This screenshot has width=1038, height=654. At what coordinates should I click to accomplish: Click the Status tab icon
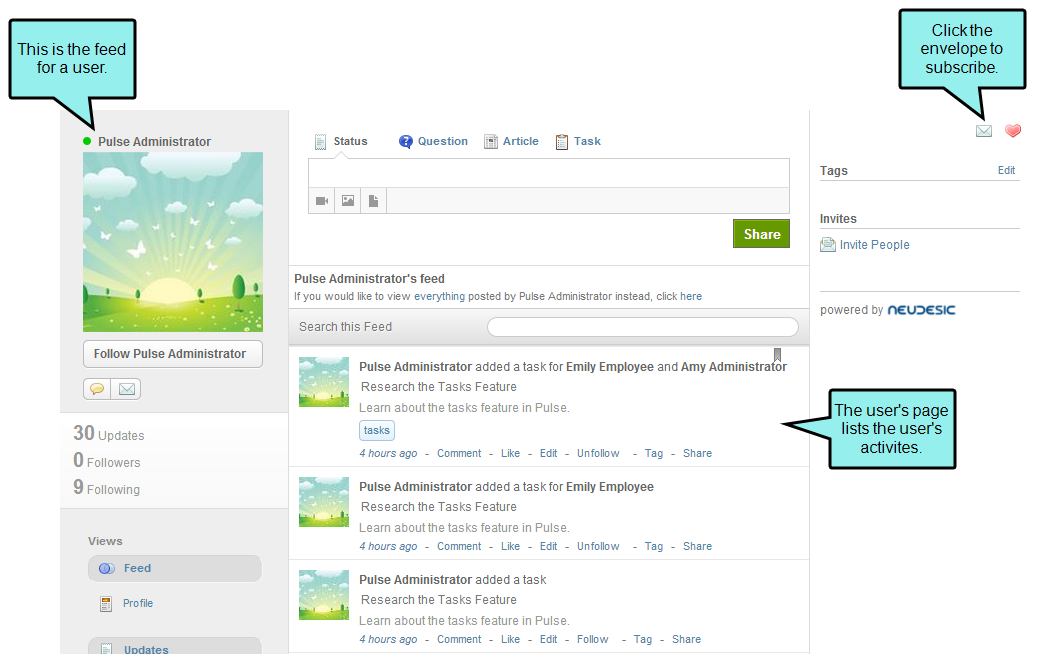click(320, 142)
